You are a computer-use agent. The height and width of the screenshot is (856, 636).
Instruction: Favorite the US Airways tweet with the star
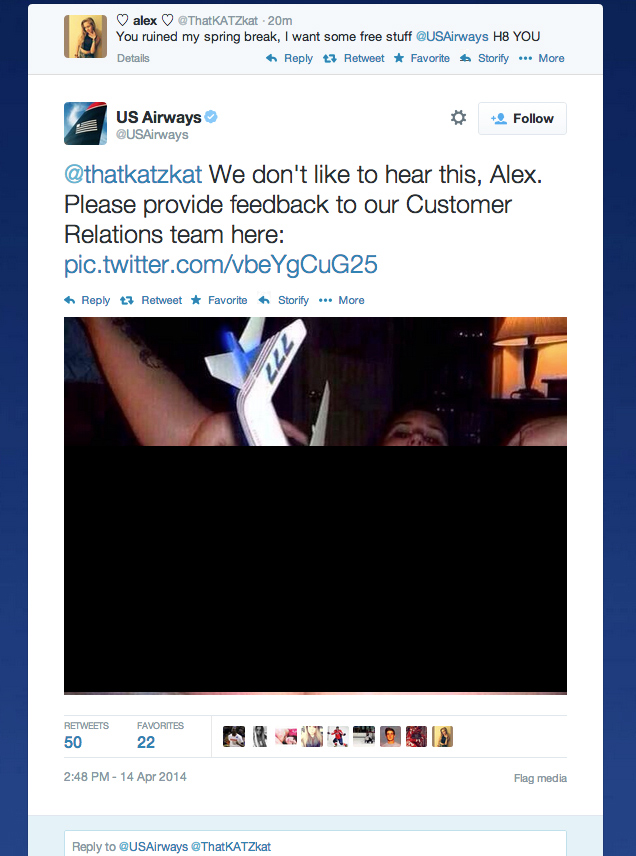point(219,300)
